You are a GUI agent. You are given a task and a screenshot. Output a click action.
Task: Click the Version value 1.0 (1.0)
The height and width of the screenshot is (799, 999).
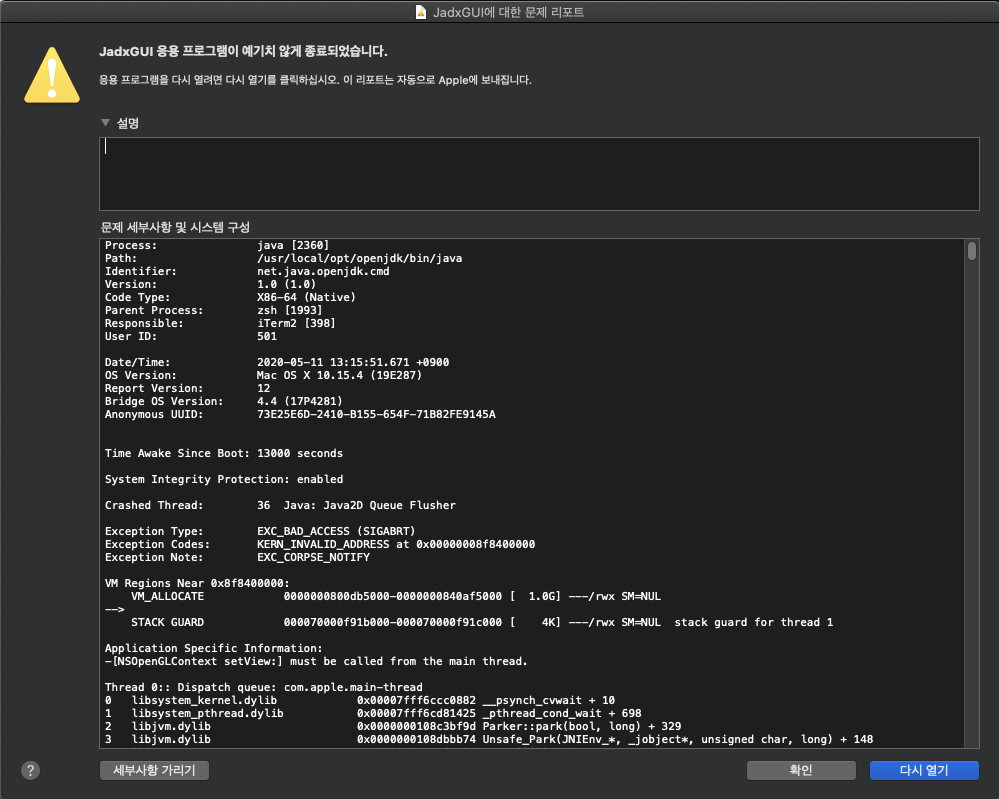coord(286,284)
